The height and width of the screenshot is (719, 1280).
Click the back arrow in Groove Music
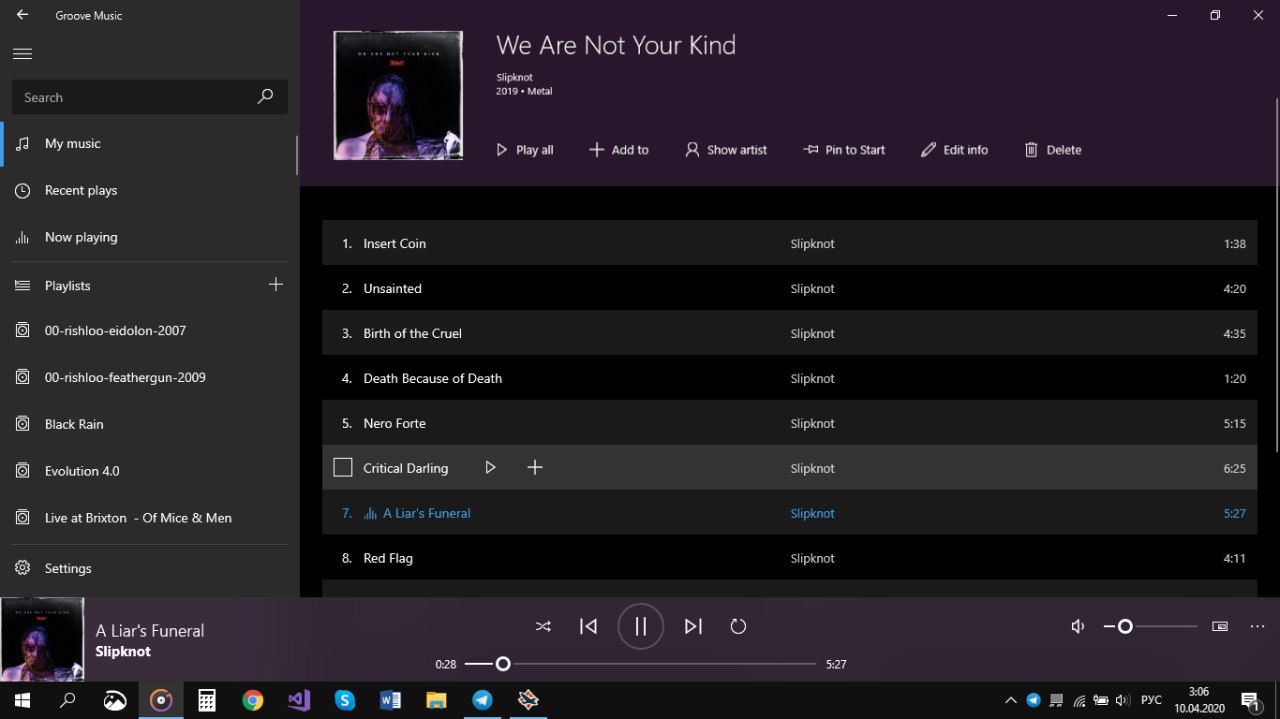(x=22, y=16)
